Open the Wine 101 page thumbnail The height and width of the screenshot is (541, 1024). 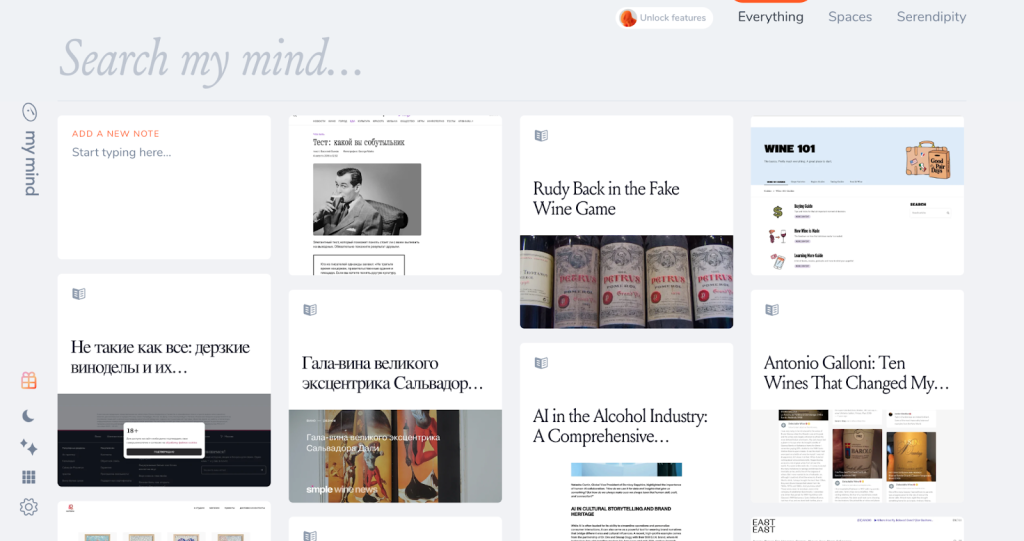point(857,196)
